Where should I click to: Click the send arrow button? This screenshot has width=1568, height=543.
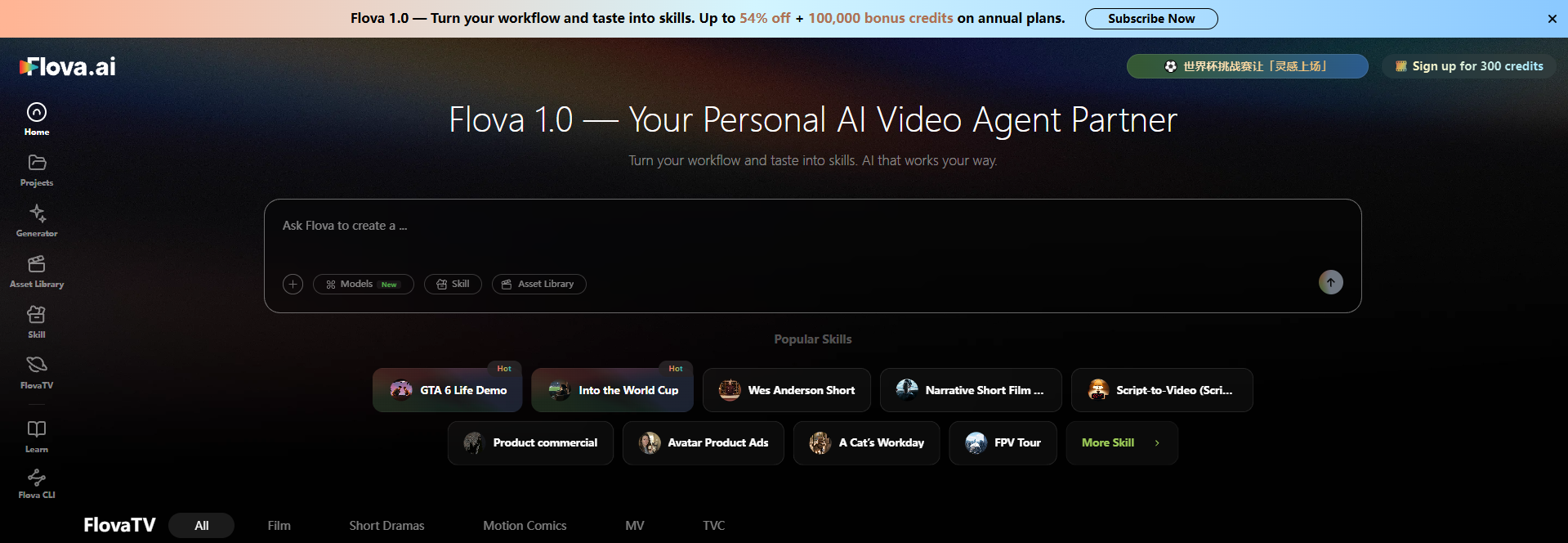(1330, 282)
